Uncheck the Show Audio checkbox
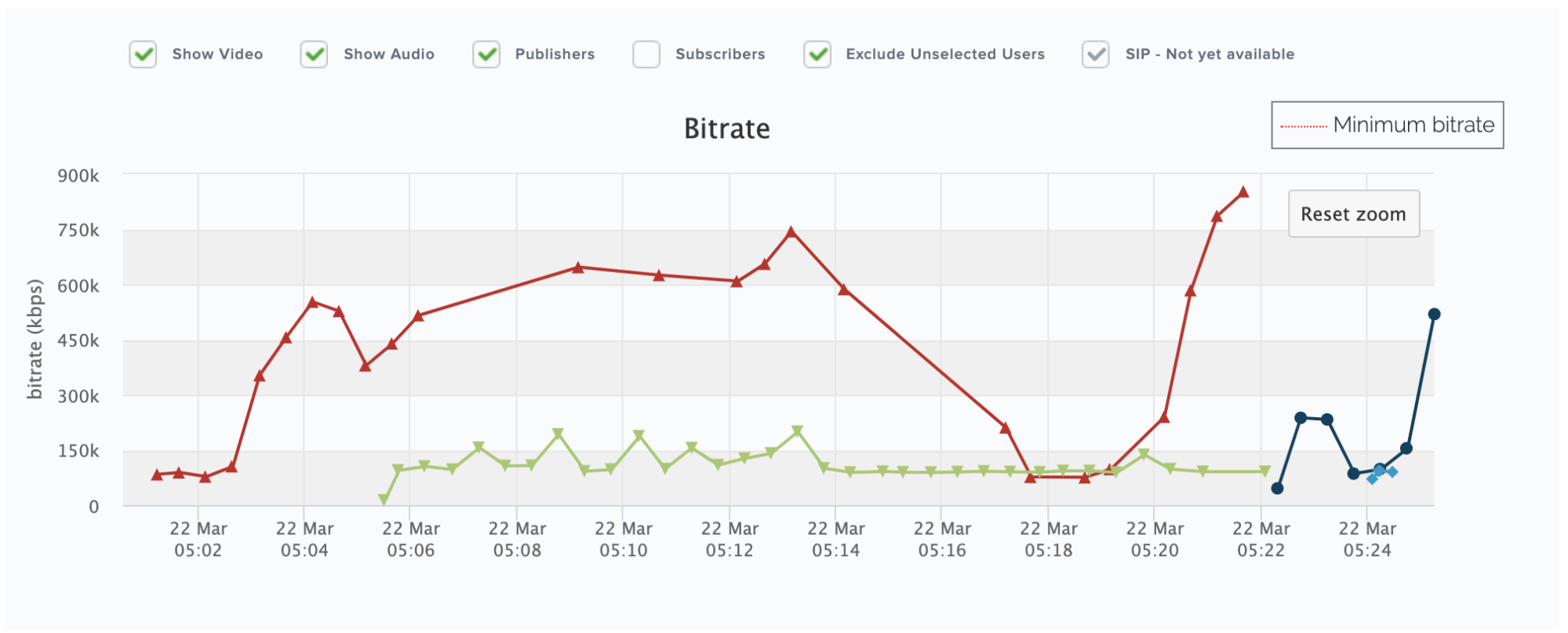Viewport: 1568px width, 633px height. 314,55
